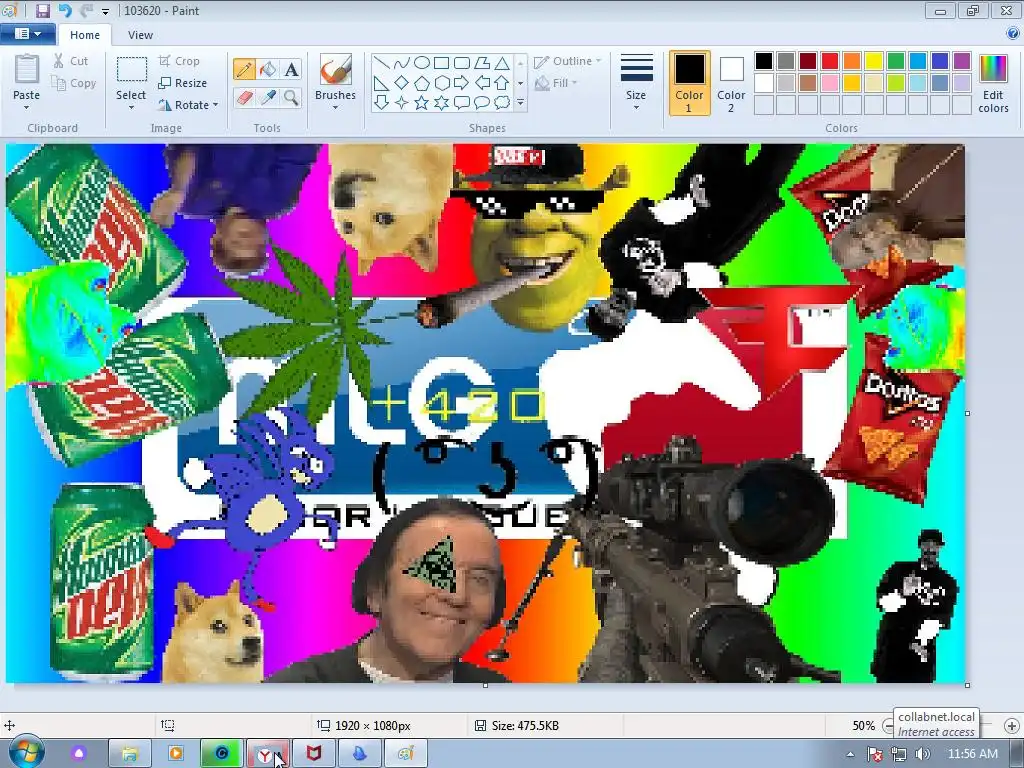Show hidden tray icons arrow
This screenshot has width=1024, height=768.
coord(850,754)
